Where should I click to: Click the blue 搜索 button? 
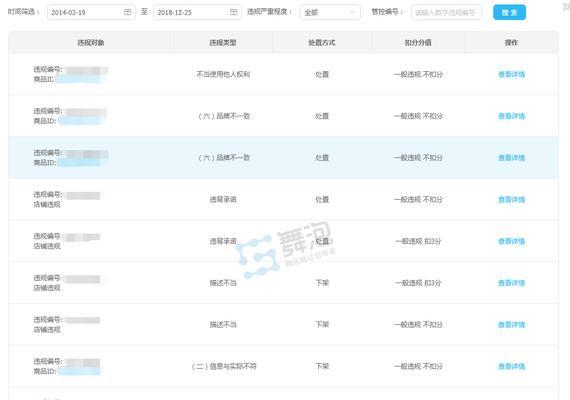509,13
